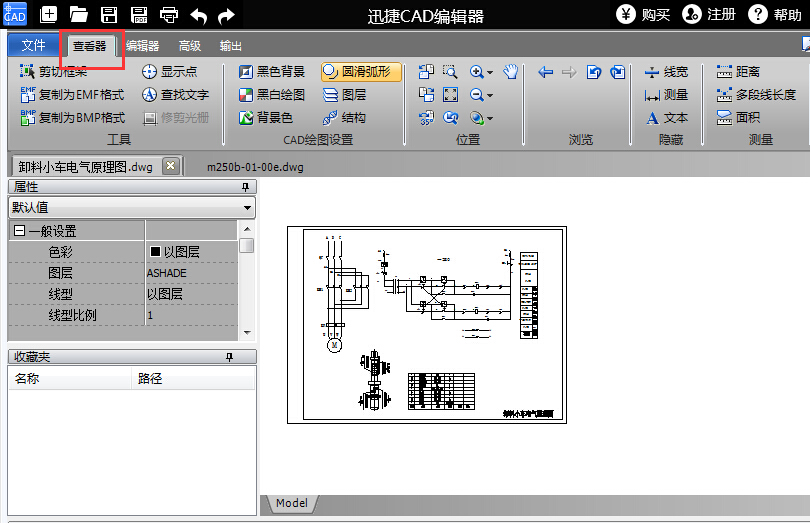Toggle black background (黑色背景)
The height and width of the screenshot is (523, 810).
coord(272,71)
